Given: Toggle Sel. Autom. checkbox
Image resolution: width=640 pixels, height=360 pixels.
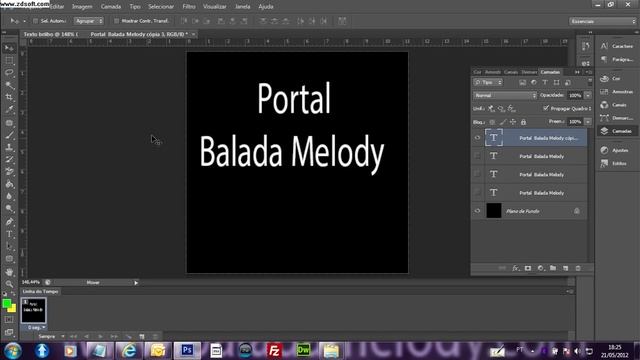Looking at the screenshot, I should [x=35, y=21].
